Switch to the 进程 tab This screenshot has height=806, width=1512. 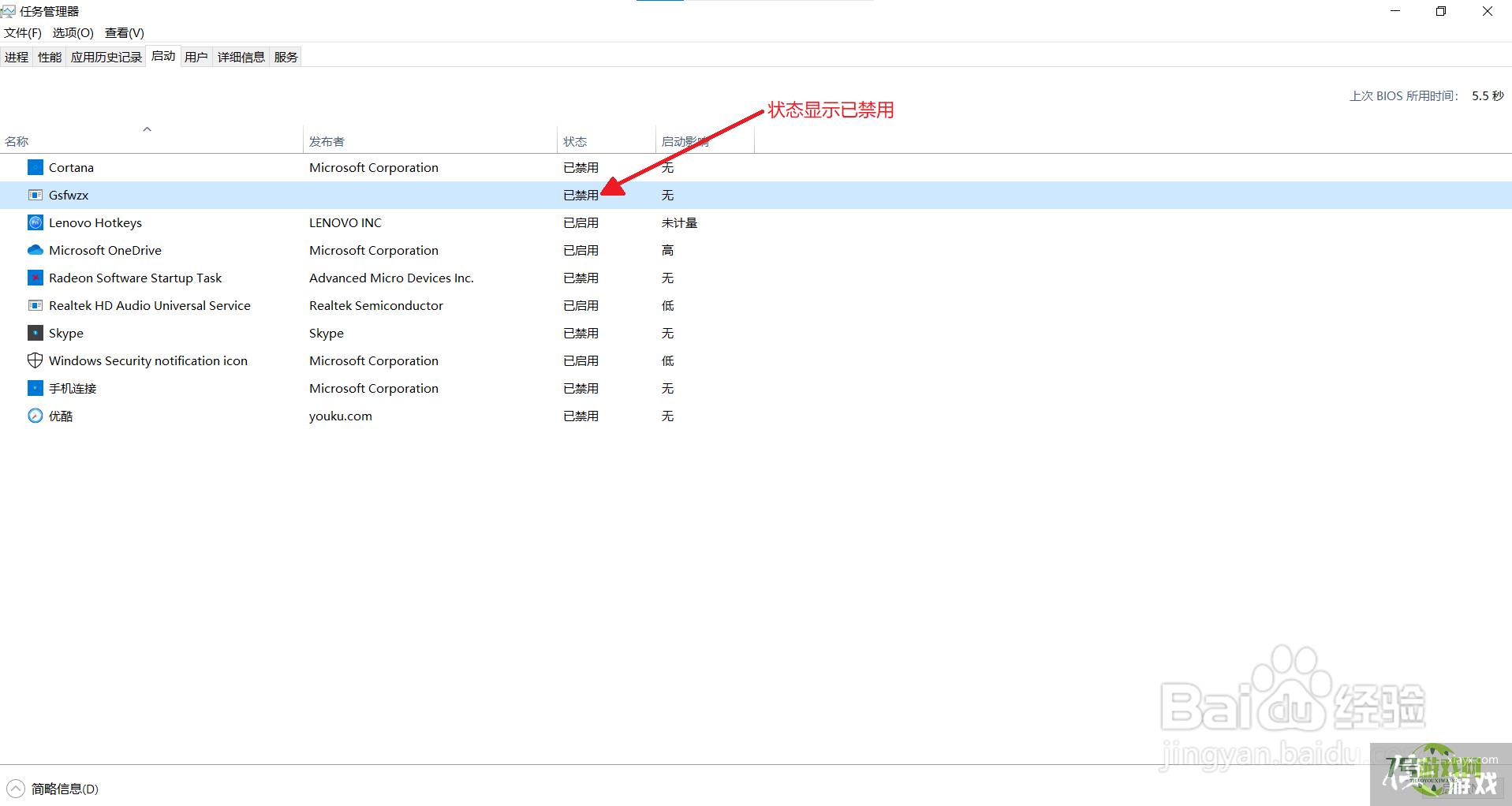pos(17,57)
